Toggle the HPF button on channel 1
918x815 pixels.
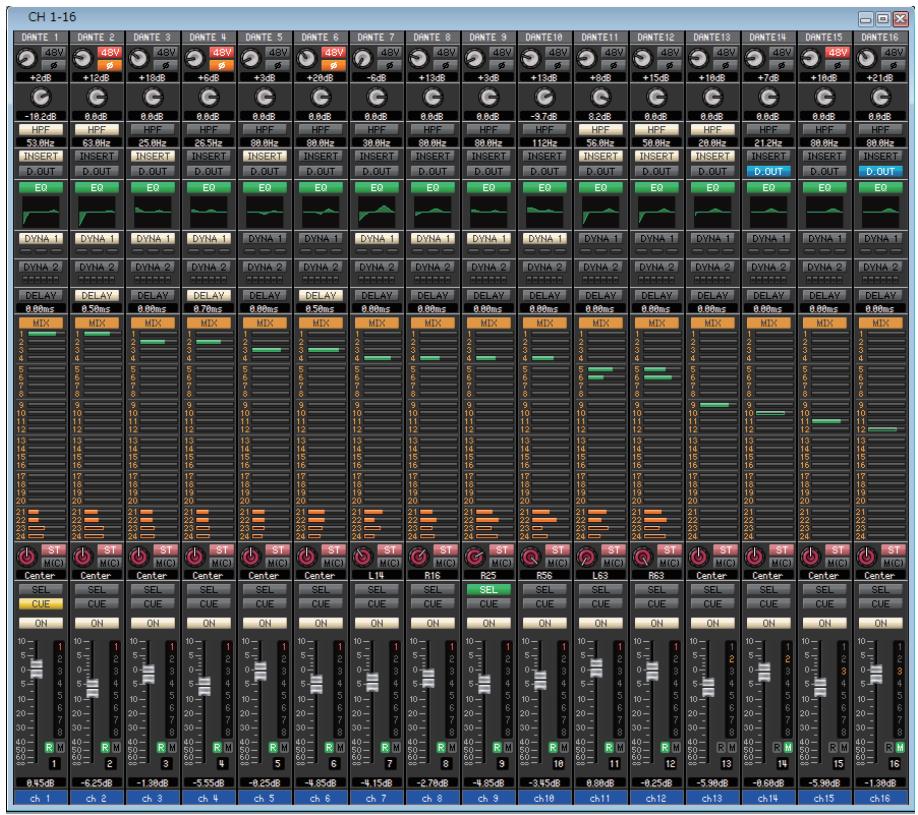(x=40, y=129)
